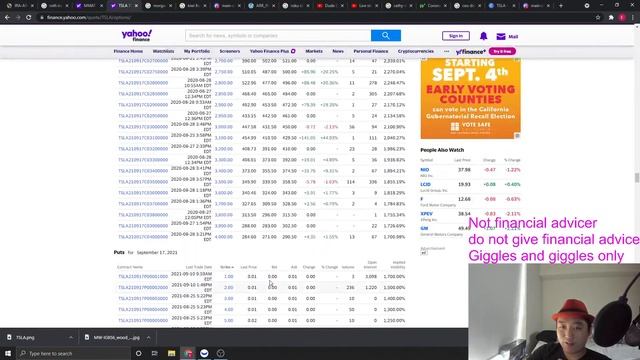Open the Chrome profile avatar
This screenshot has width=640, height=360.
[622, 18]
